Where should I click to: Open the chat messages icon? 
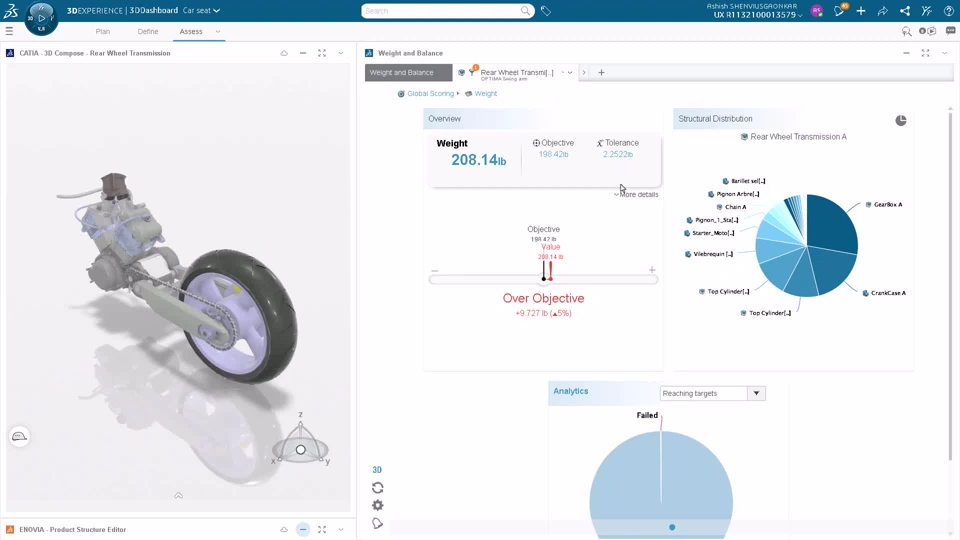[950, 31]
